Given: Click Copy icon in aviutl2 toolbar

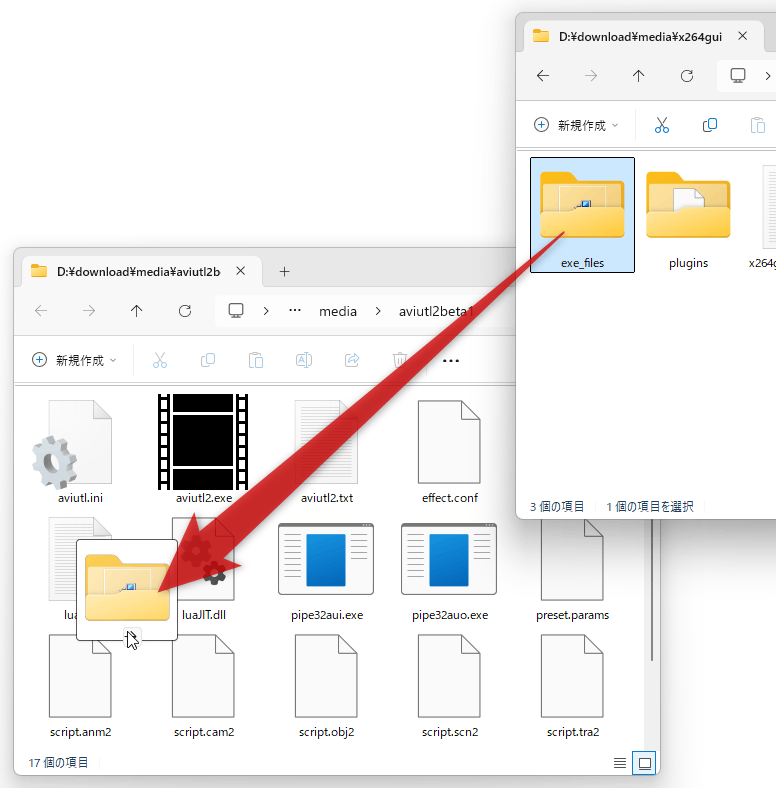Looking at the screenshot, I should coord(208,360).
